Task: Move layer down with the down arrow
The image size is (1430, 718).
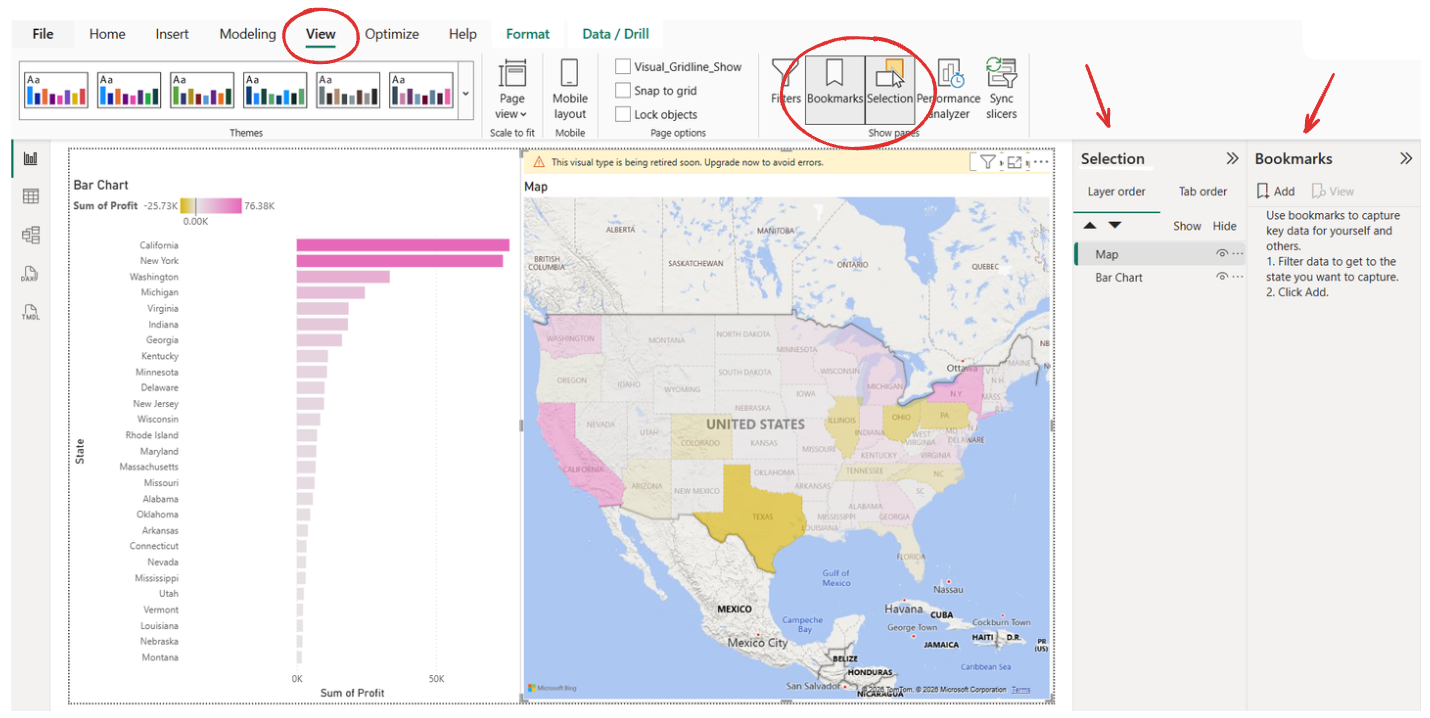Action: point(1114,226)
